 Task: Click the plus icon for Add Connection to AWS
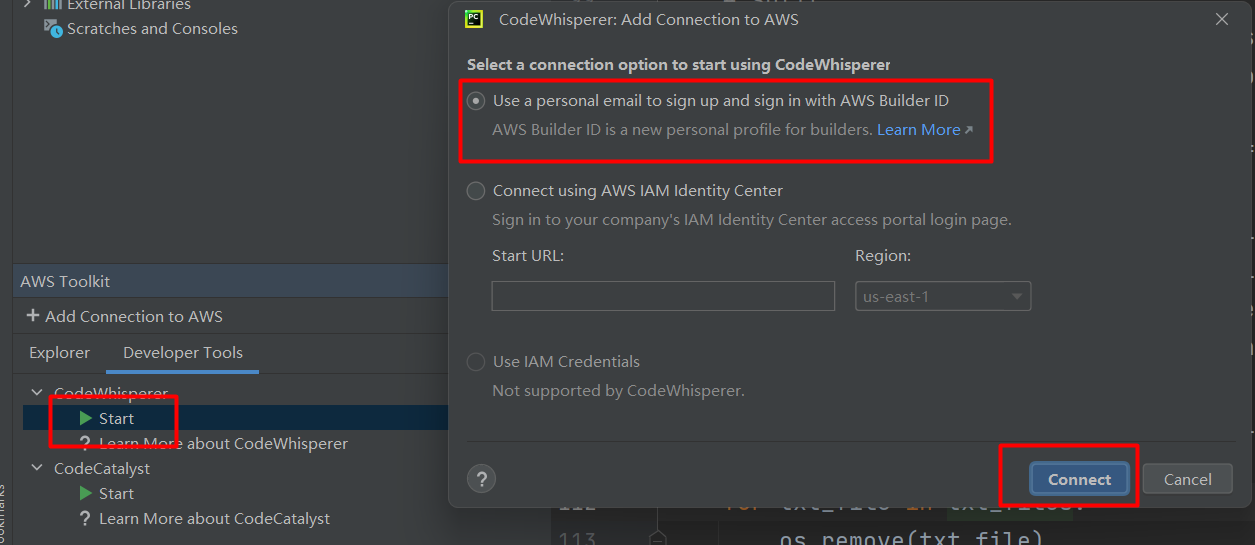33,316
